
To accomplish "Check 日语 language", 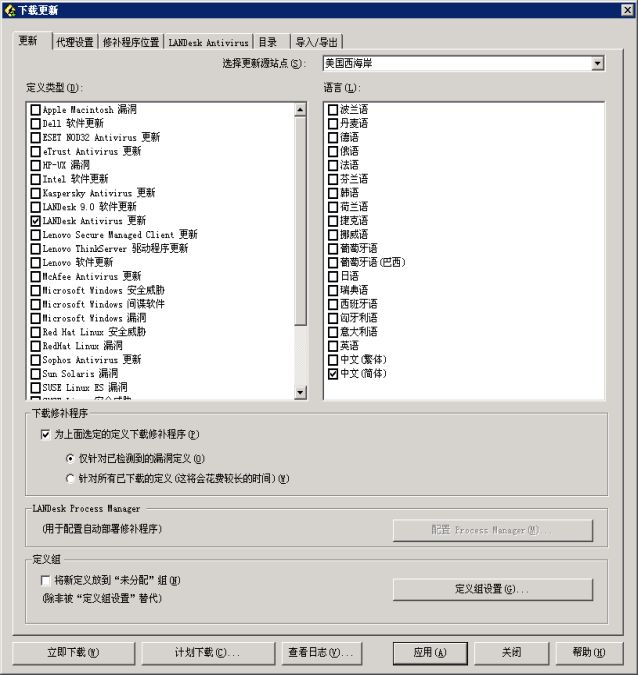I will tap(333, 276).
